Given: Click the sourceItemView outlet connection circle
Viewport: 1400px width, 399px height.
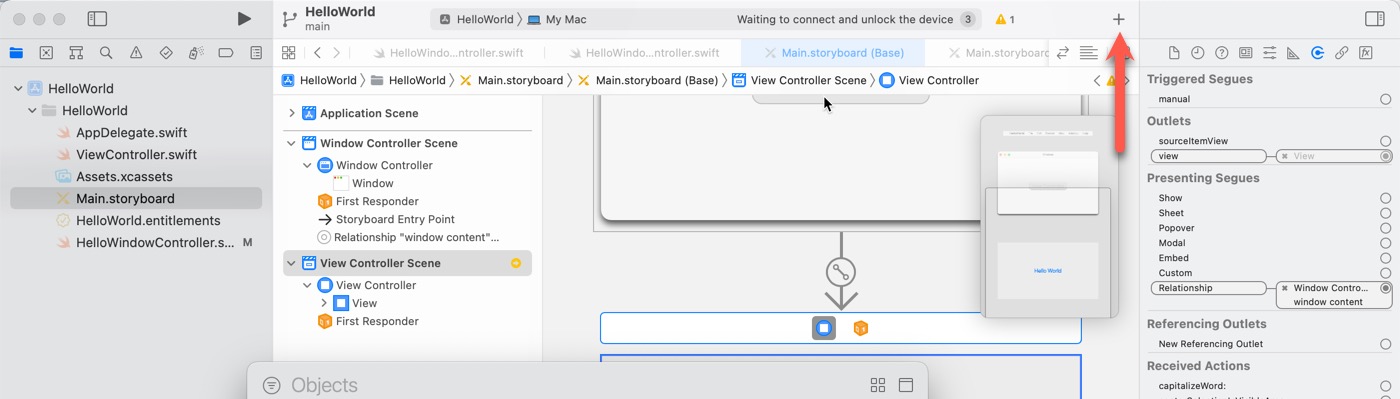Looking at the screenshot, I should click(1385, 141).
